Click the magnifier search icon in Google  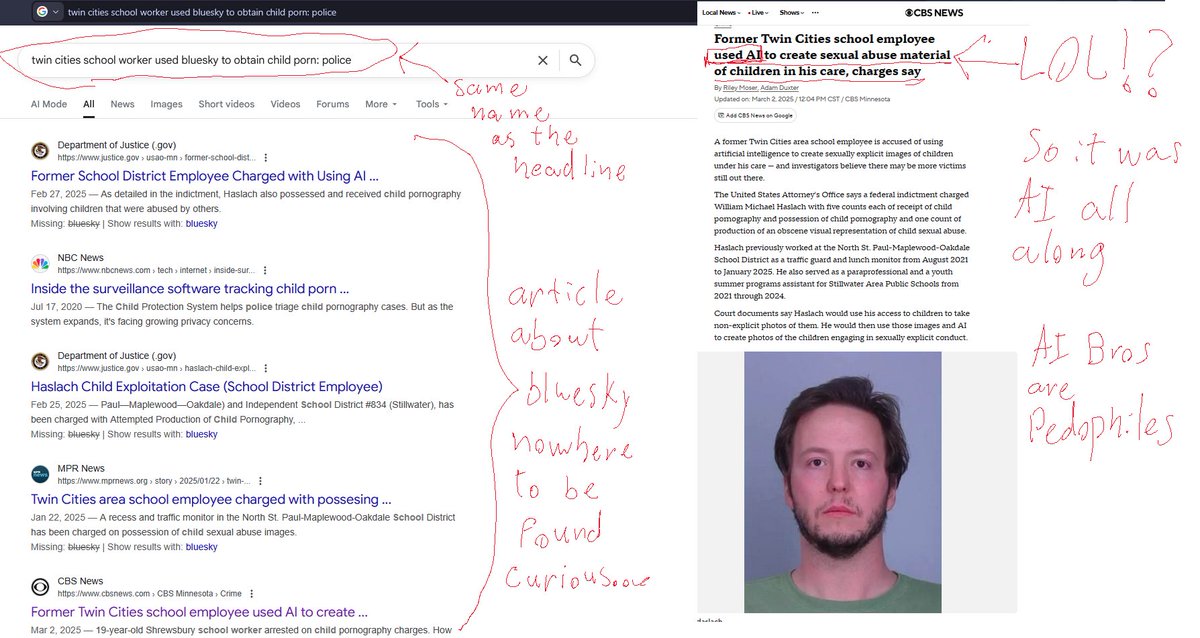576,60
